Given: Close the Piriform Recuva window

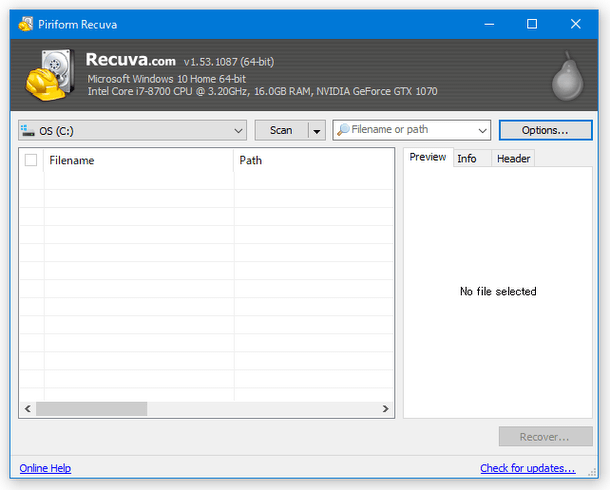Looking at the screenshot, I should tap(576, 24).
